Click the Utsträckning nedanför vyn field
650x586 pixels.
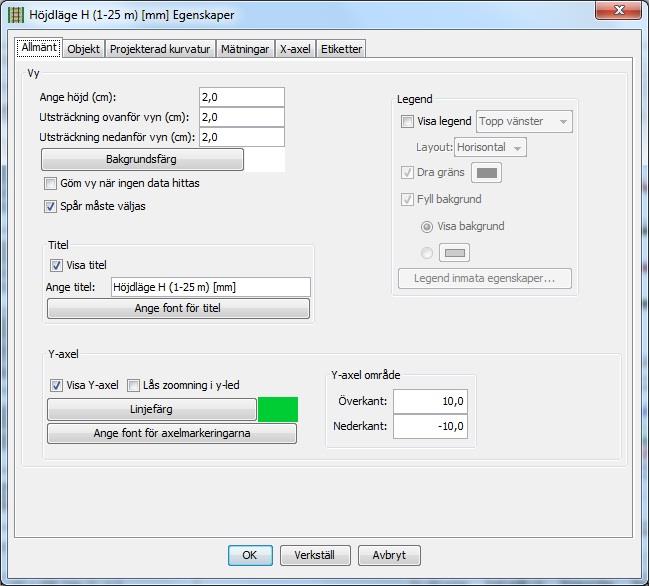(242, 137)
